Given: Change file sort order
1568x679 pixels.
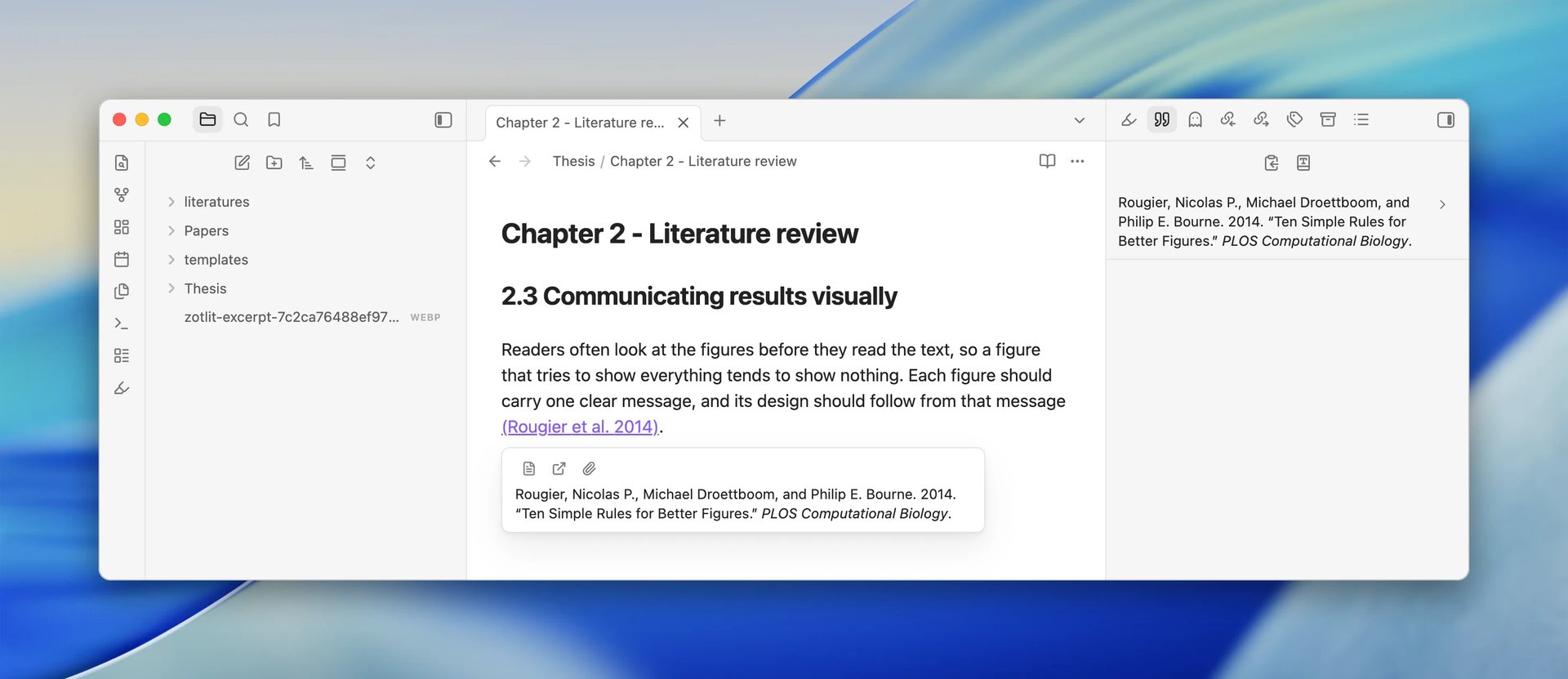Looking at the screenshot, I should click(x=306, y=163).
